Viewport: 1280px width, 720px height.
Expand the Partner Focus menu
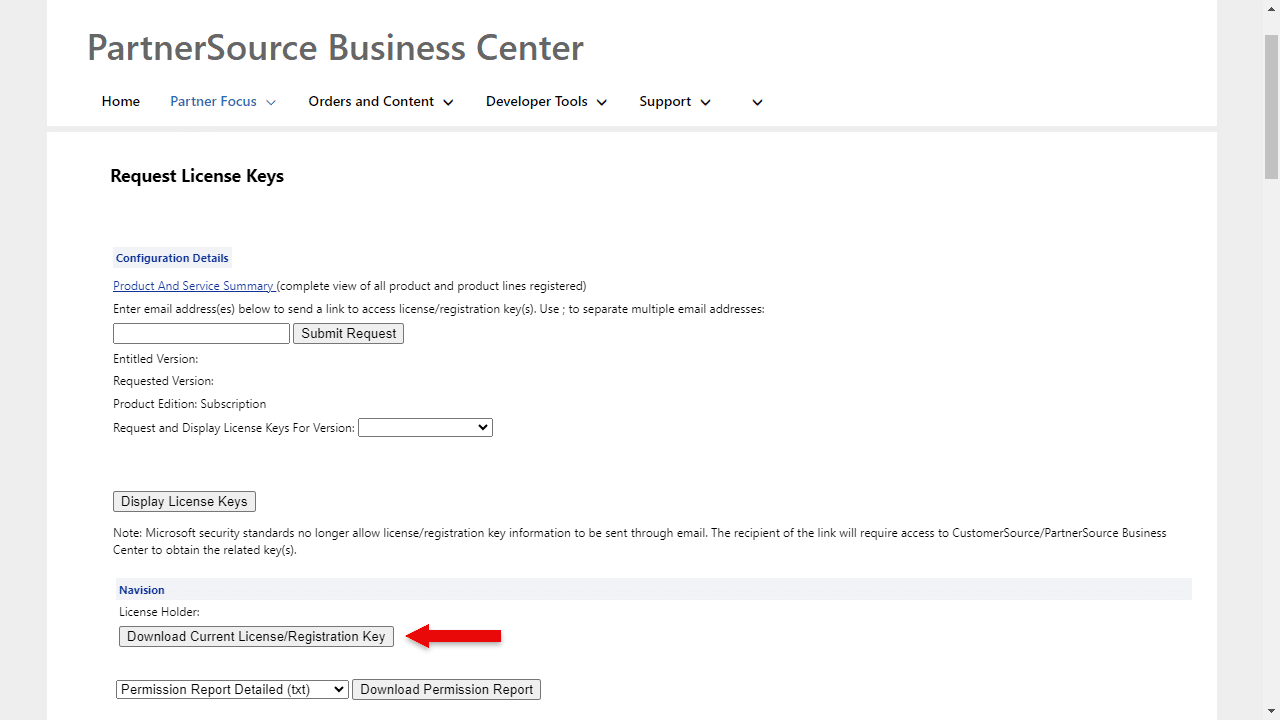223,101
